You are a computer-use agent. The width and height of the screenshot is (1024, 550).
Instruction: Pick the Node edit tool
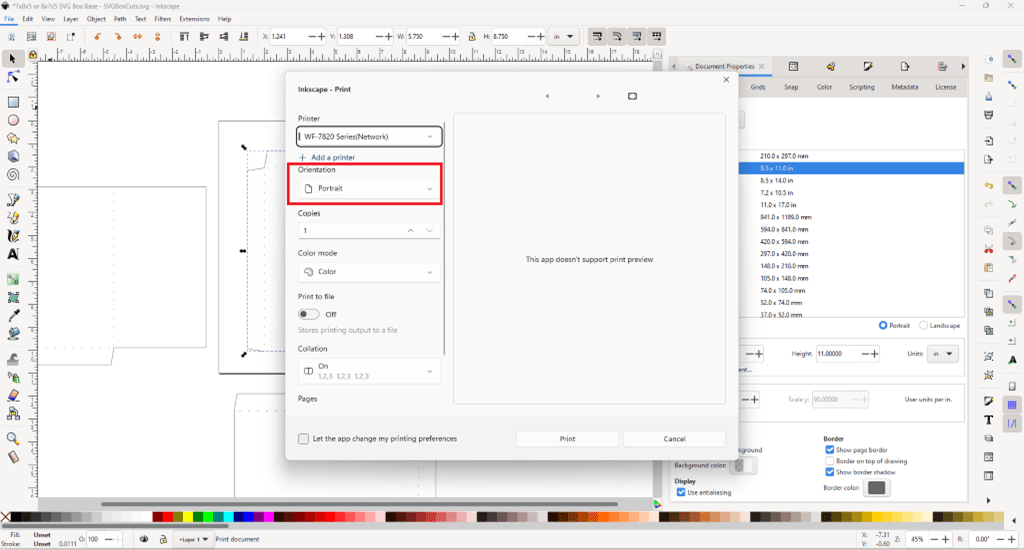[x=14, y=78]
